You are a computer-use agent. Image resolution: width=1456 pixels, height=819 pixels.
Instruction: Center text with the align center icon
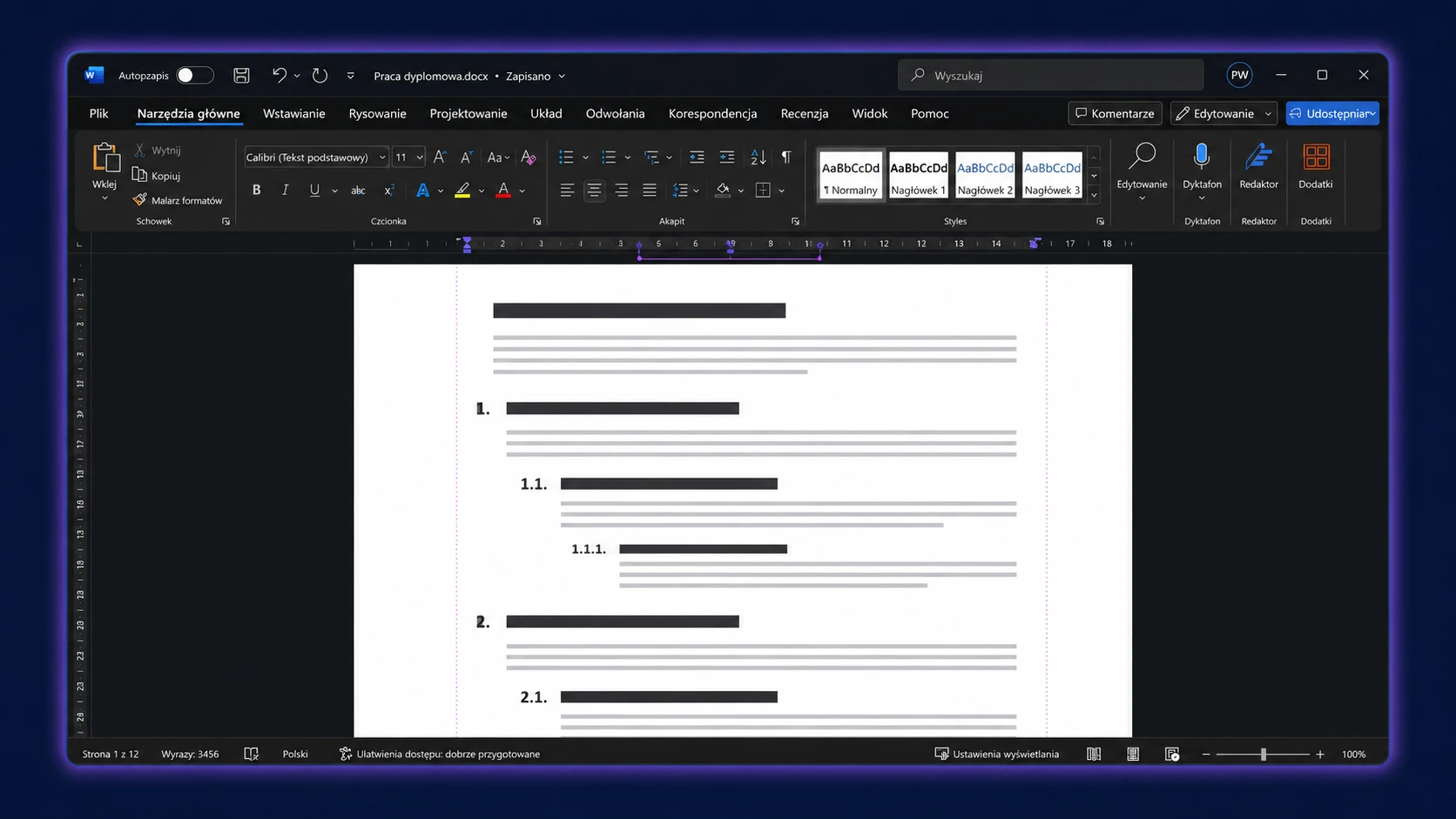[594, 190]
